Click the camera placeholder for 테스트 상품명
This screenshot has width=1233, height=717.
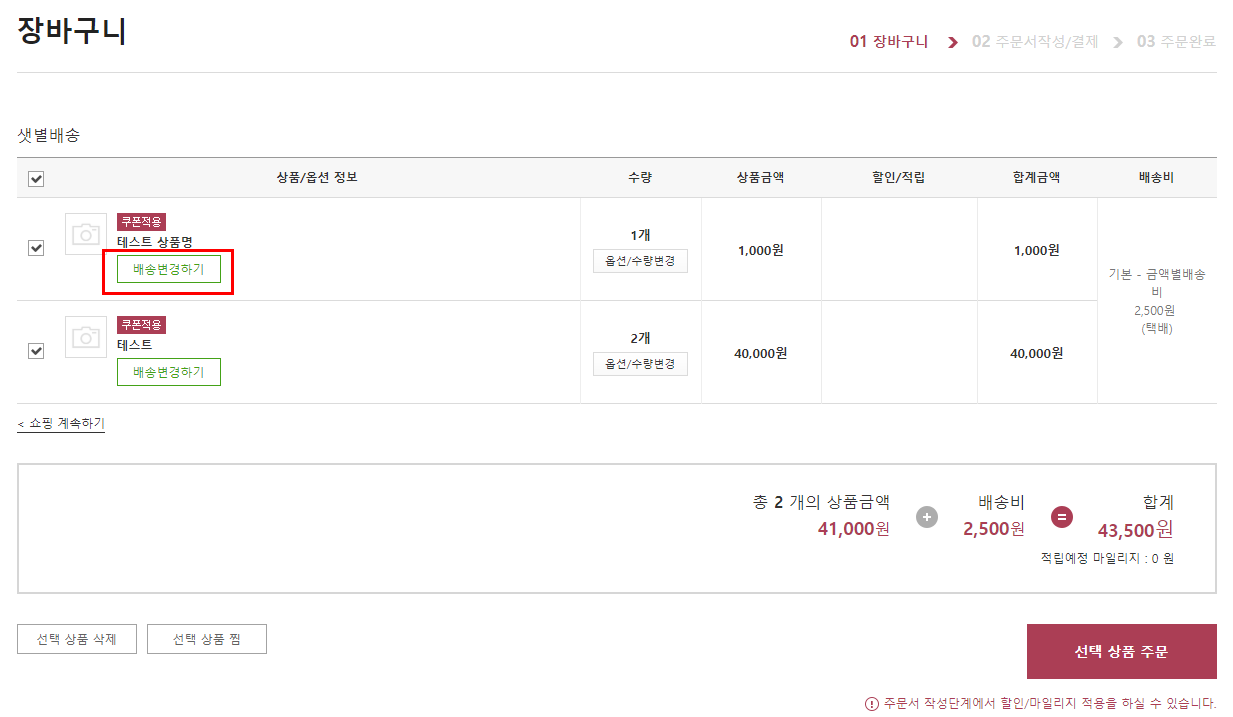(86, 234)
